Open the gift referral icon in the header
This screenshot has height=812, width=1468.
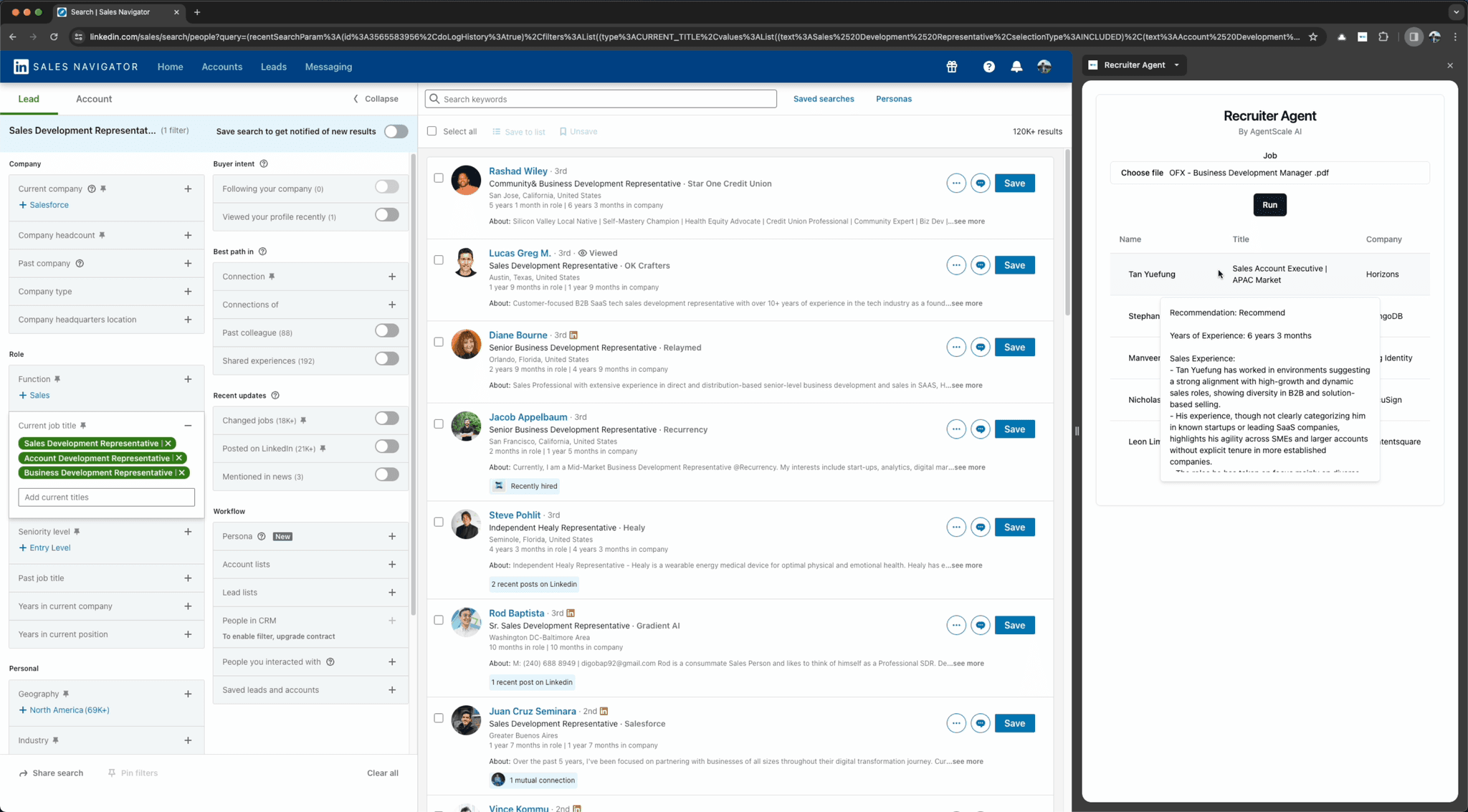pos(952,67)
